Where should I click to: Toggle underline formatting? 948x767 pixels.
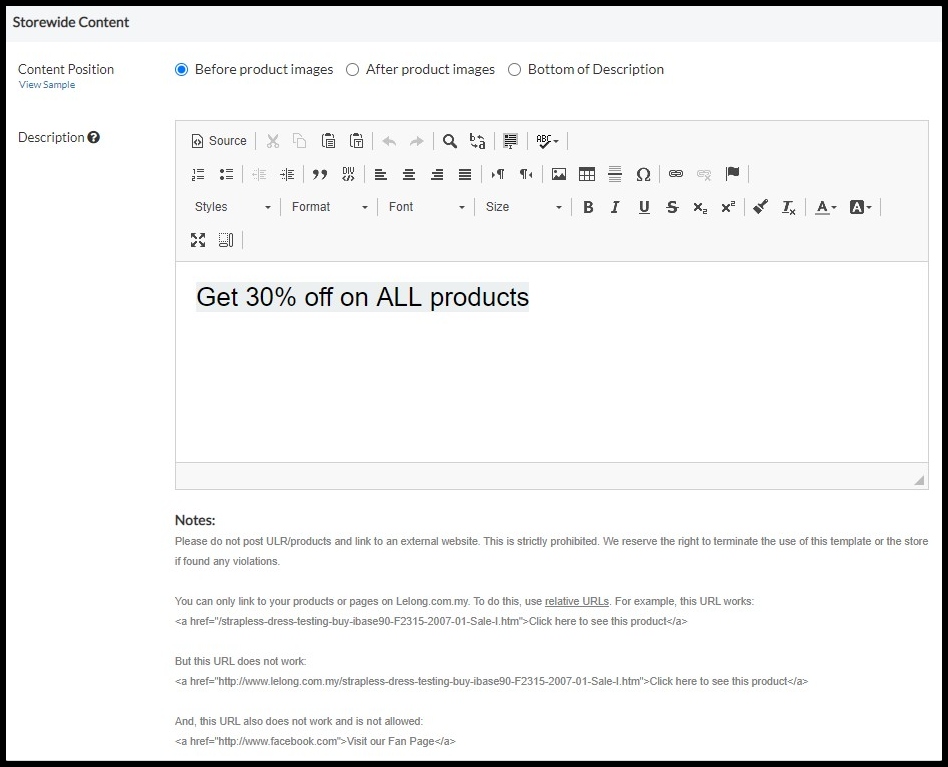coord(644,207)
